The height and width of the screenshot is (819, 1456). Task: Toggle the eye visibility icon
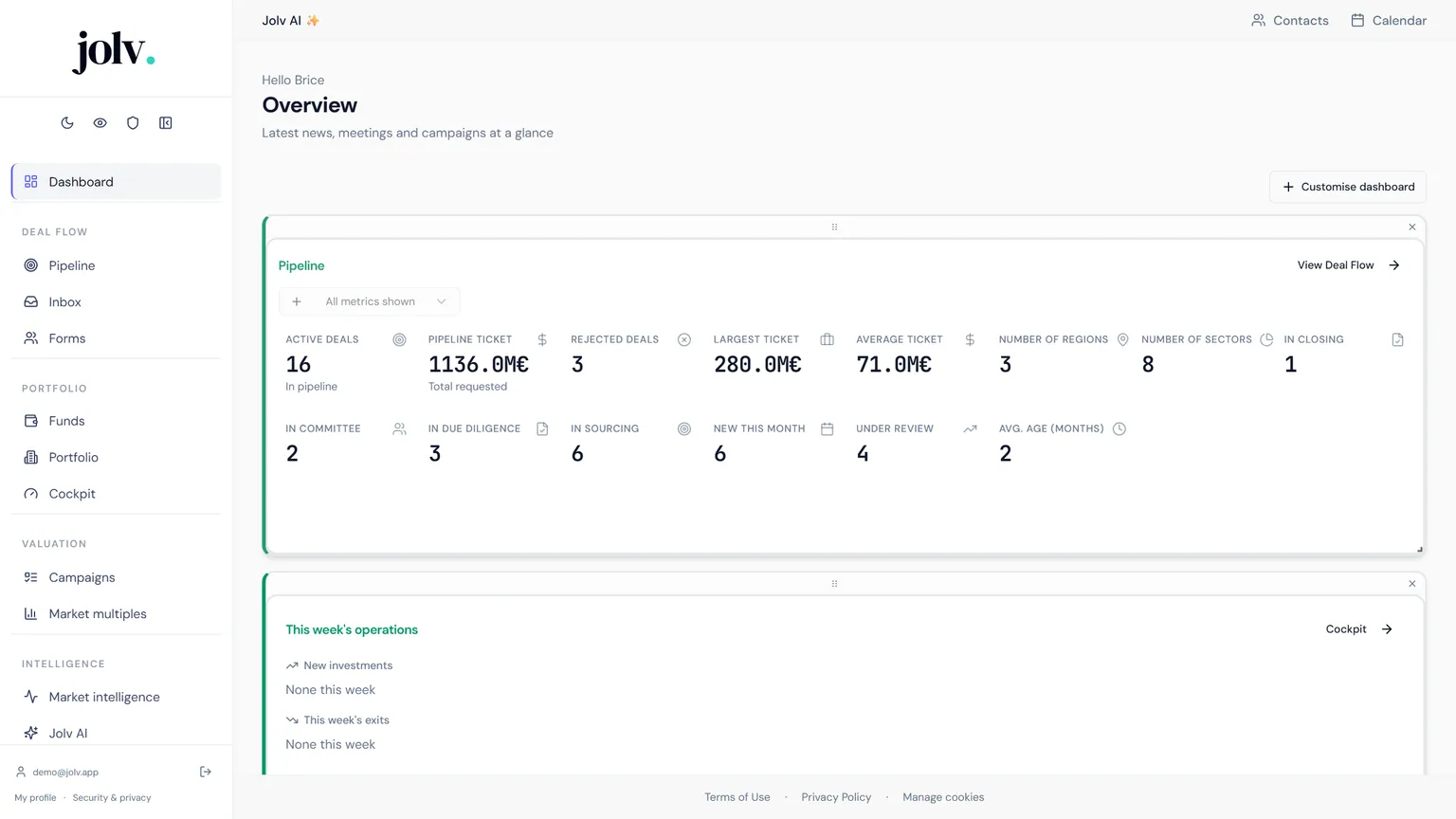[x=100, y=123]
